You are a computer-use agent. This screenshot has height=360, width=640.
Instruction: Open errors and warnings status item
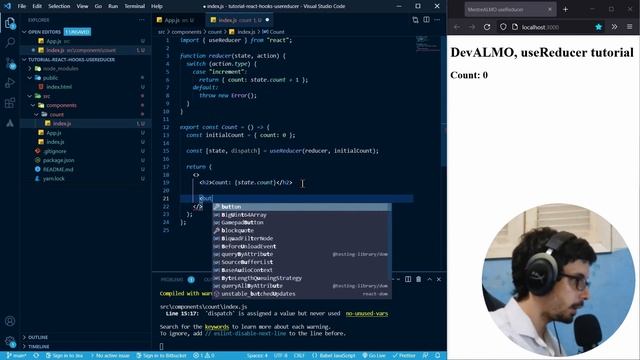pos(204,356)
